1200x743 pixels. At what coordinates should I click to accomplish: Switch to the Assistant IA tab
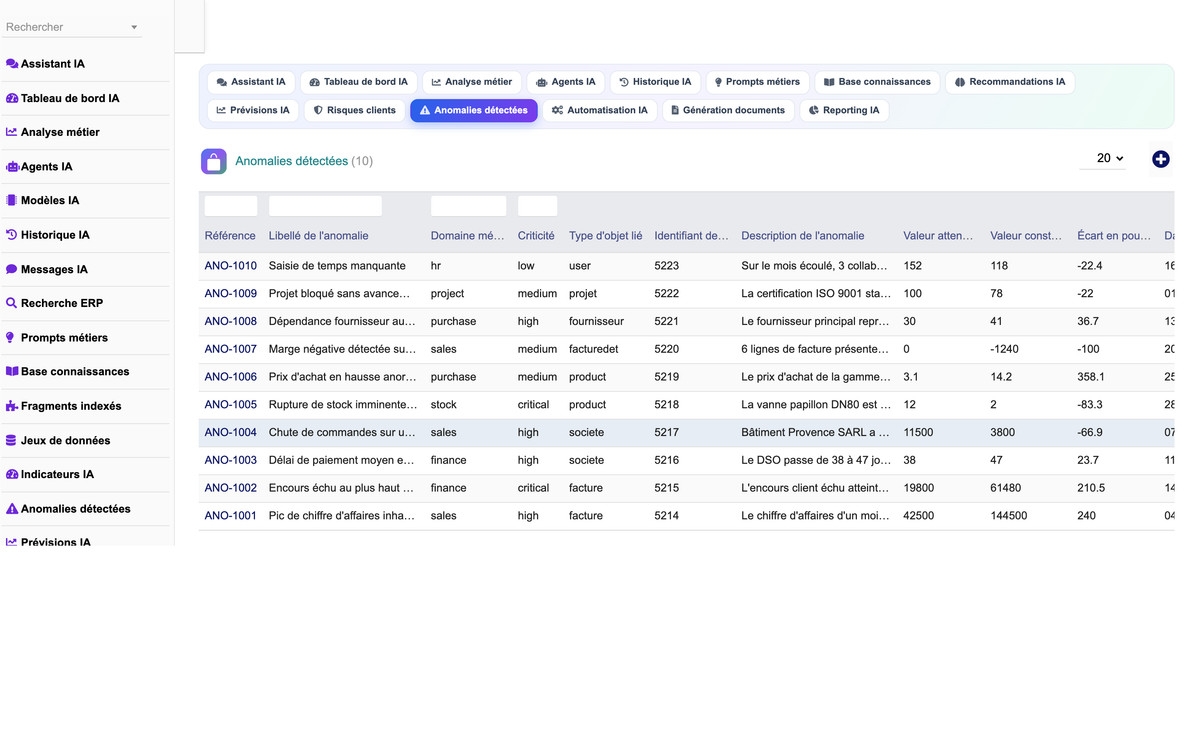[x=251, y=82]
